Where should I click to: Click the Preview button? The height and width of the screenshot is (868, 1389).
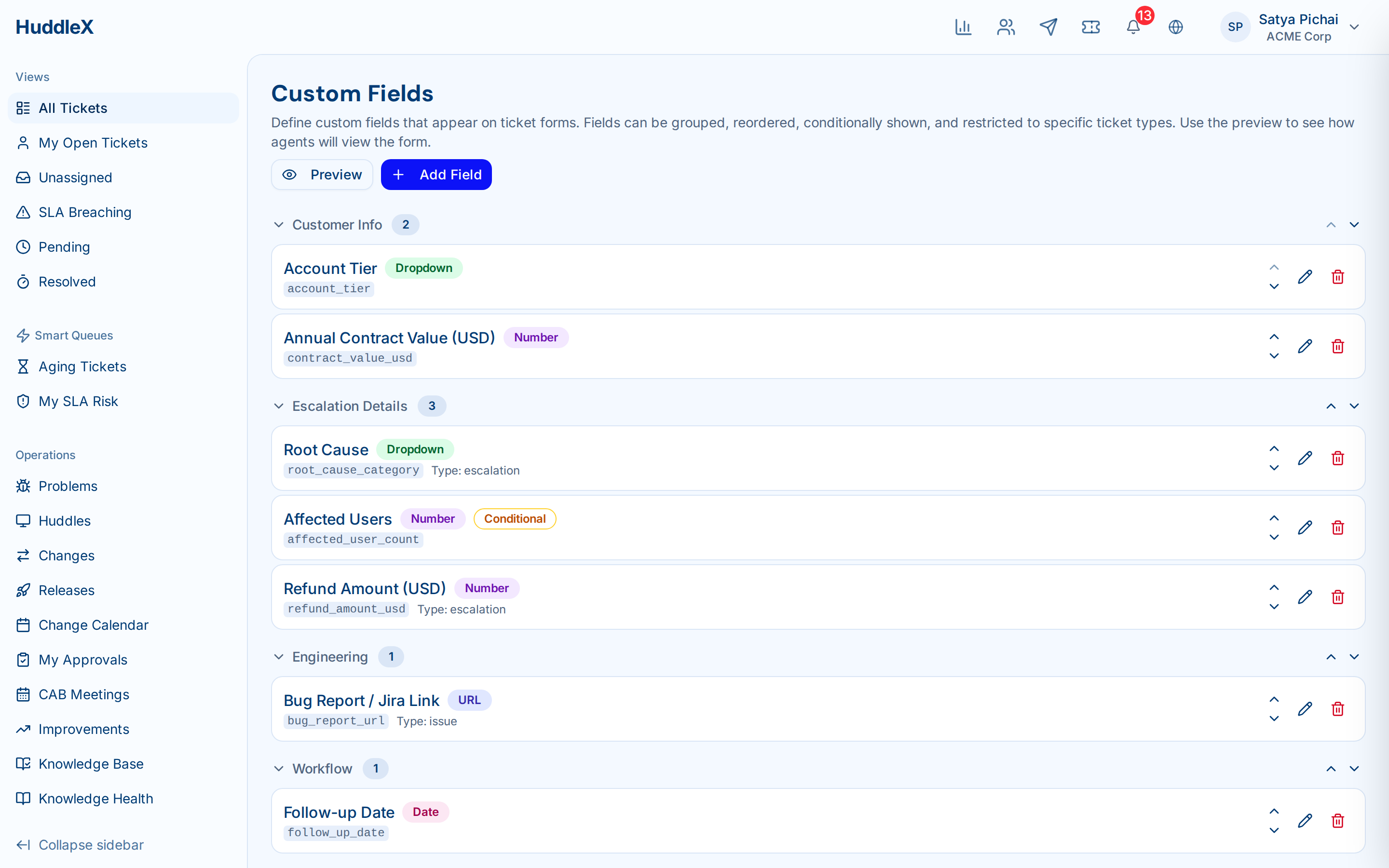point(322,175)
